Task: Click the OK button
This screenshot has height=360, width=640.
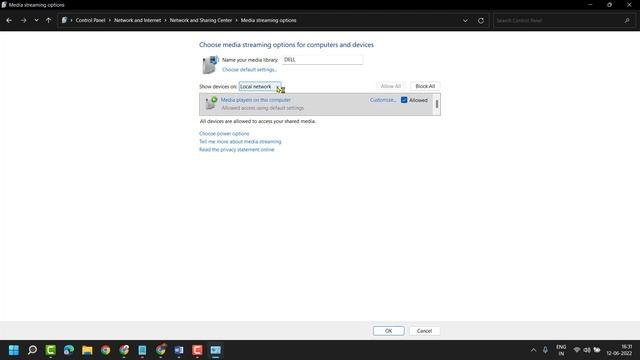Action: click(x=389, y=331)
